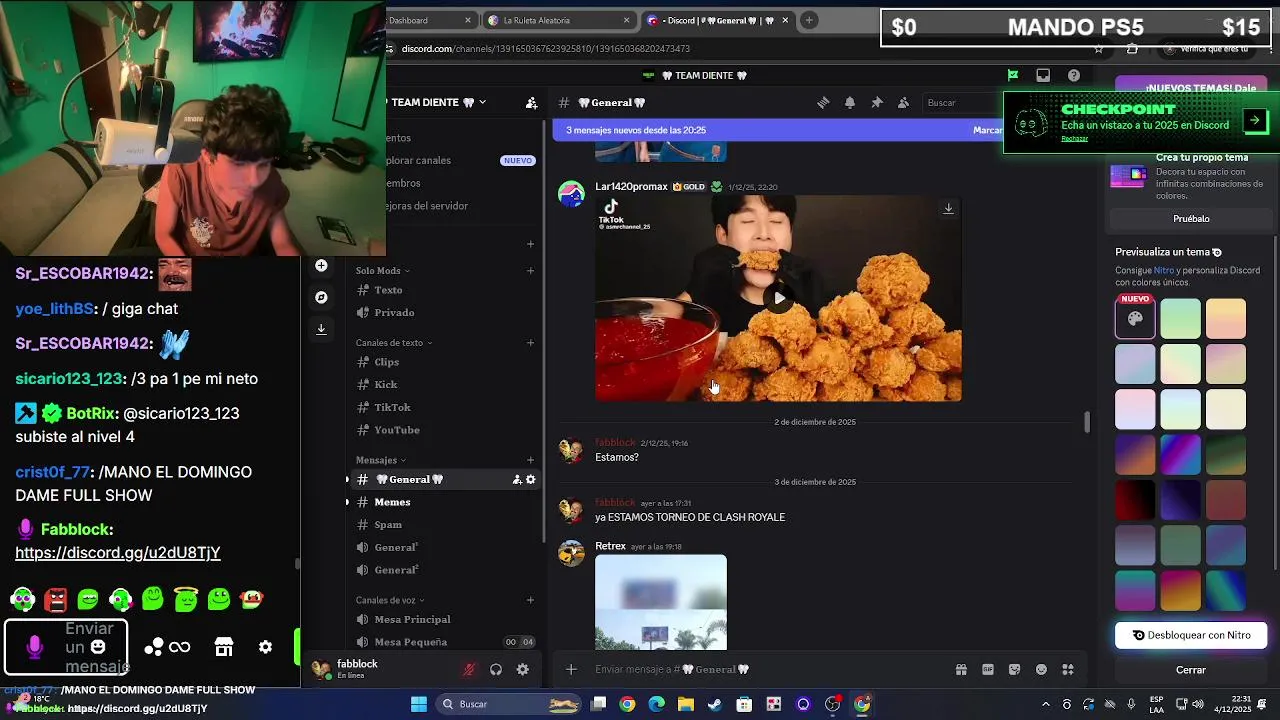Open Discord user settings gear
Screen dimensions: 1280x720
coord(522,670)
